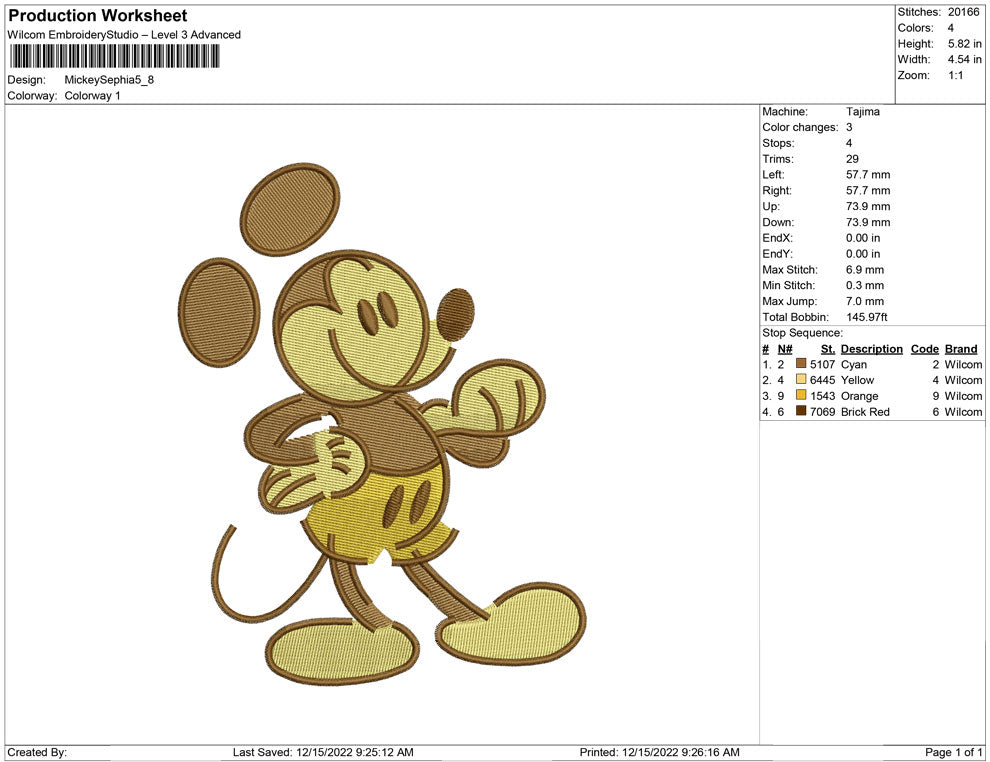Click the 'Production Worksheet' heading

(98, 16)
